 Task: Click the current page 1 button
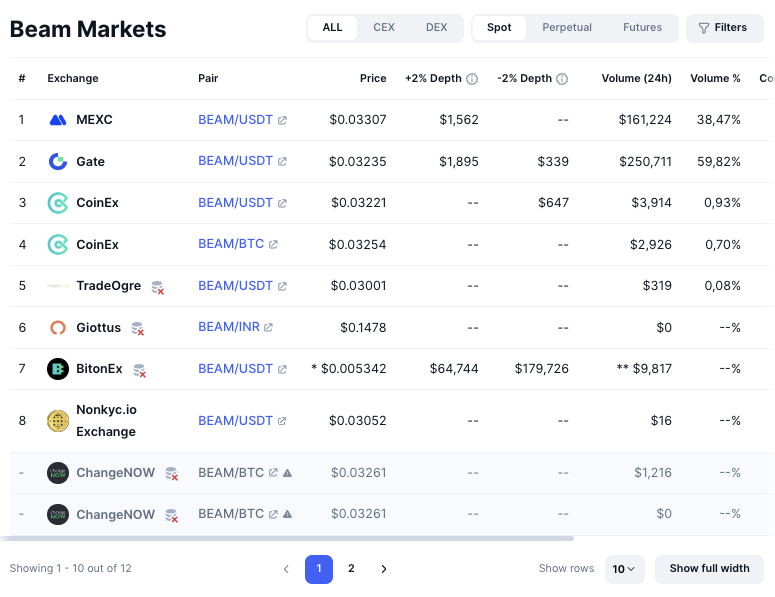pos(319,569)
